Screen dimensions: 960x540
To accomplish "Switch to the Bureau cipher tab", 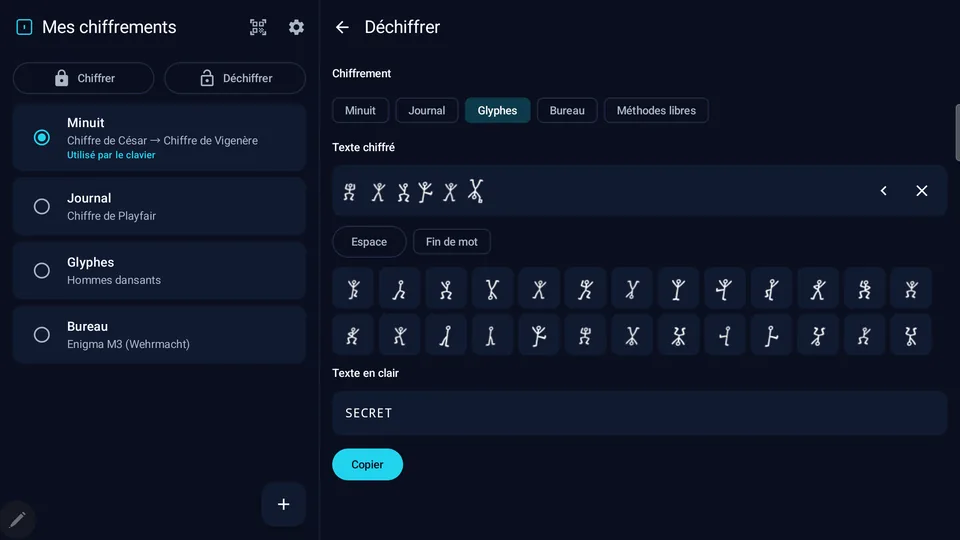I will pyautogui.click(x=567, y=111).
